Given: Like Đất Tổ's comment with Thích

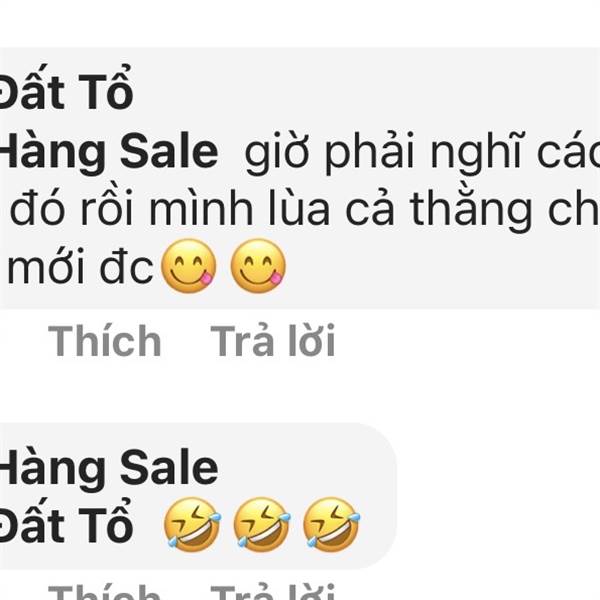Looking at the screenshot, I should 104,341.
